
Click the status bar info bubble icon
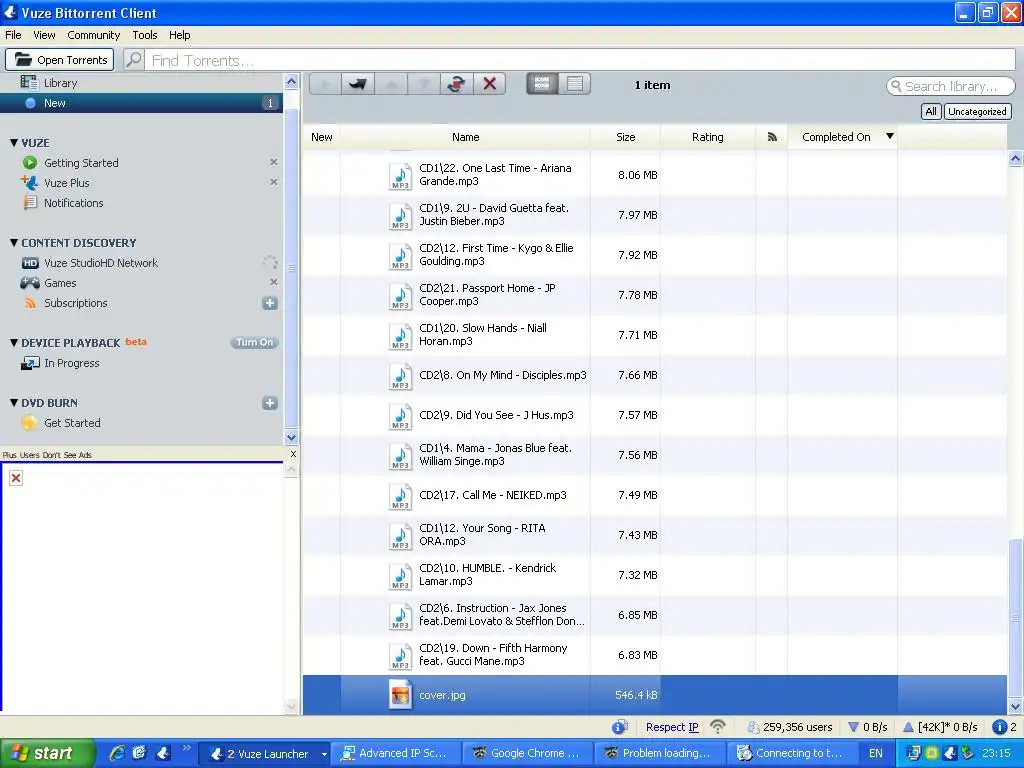pos(620,727)
